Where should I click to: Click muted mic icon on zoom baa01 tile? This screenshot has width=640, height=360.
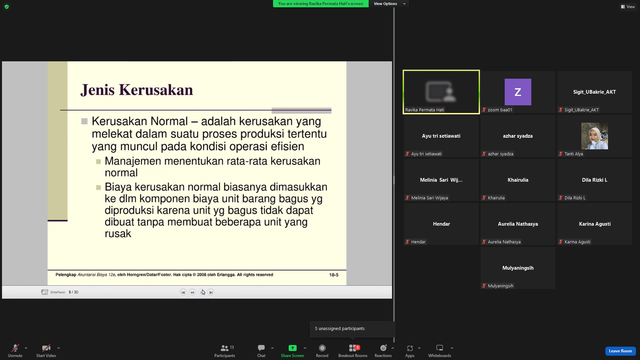[484, 110]
